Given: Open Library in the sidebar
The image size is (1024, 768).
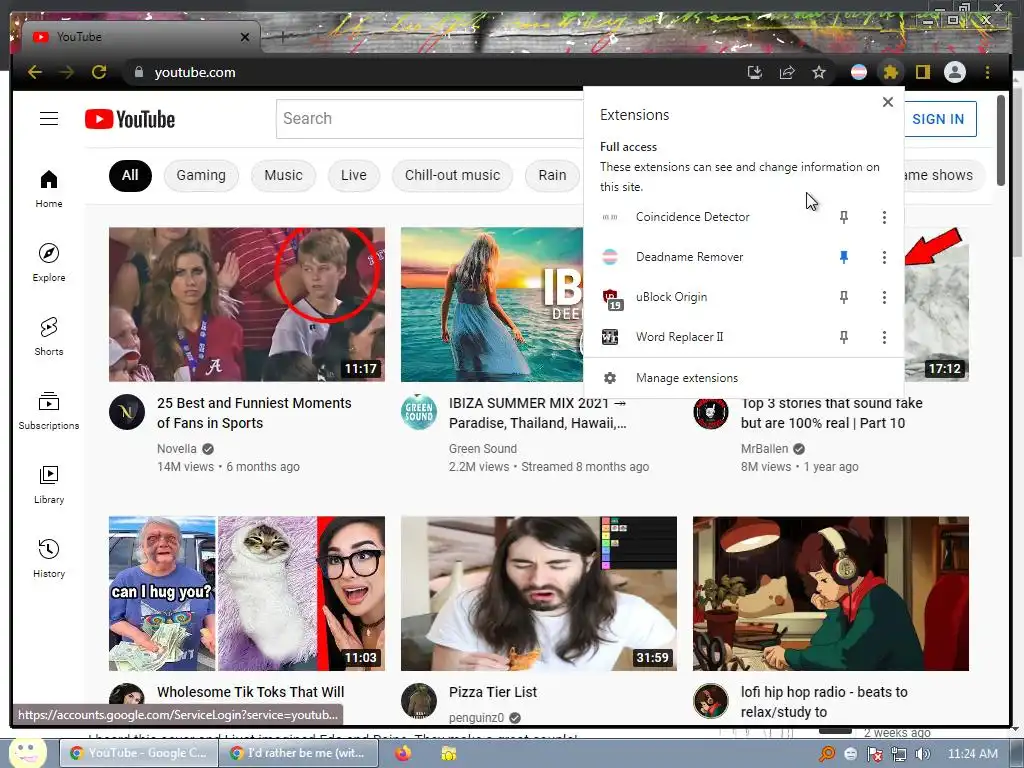Looking at the screenshot, I should (x=49, y=484).
